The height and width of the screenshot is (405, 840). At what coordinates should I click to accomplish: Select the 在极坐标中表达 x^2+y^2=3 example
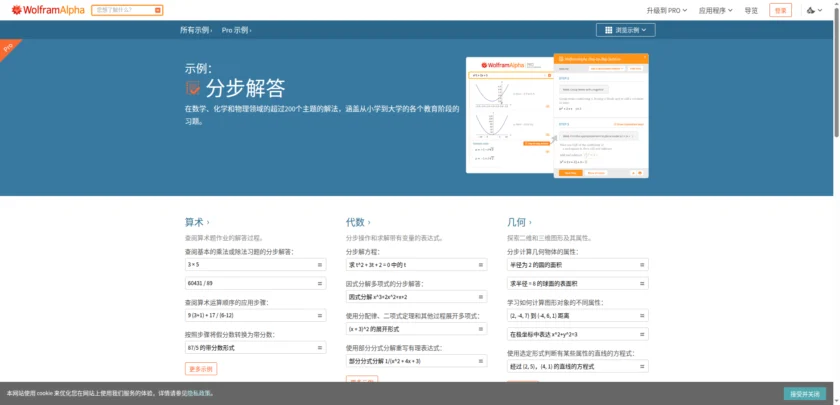578,334
